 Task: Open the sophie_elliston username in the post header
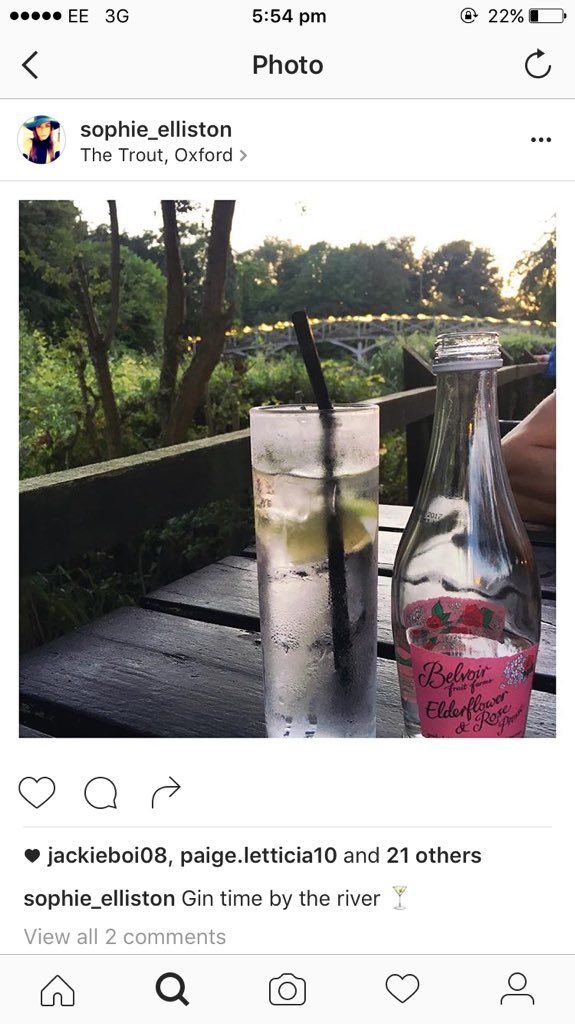coord(156,129)
